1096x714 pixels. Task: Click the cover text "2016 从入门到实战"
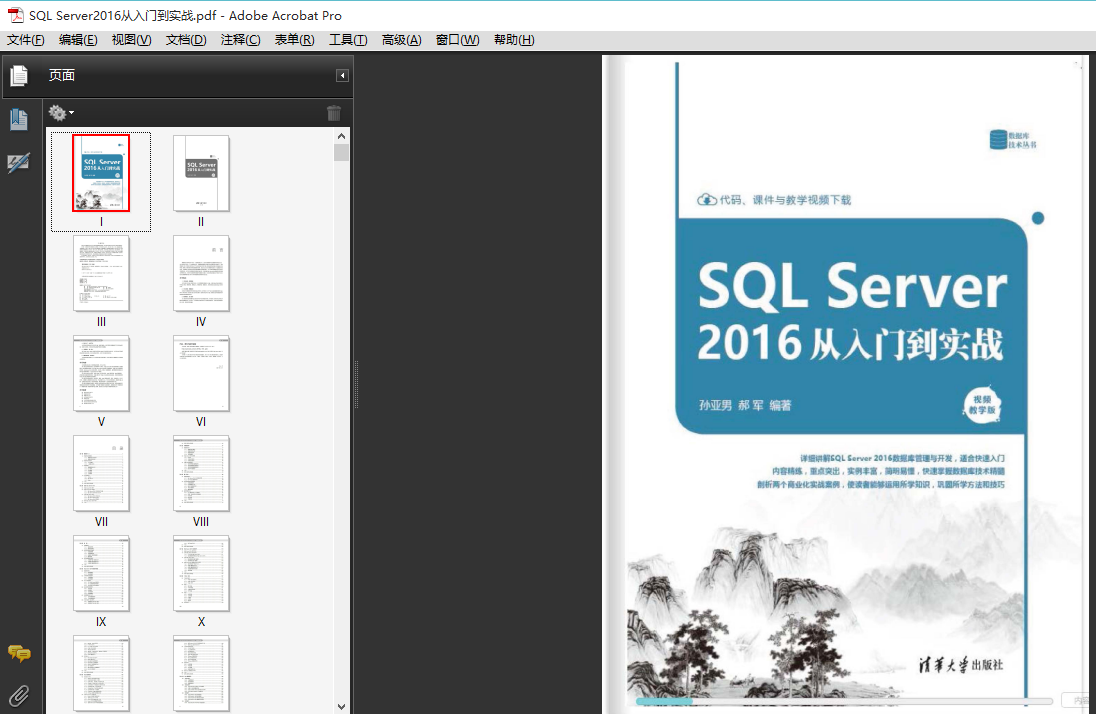point(850,343)
